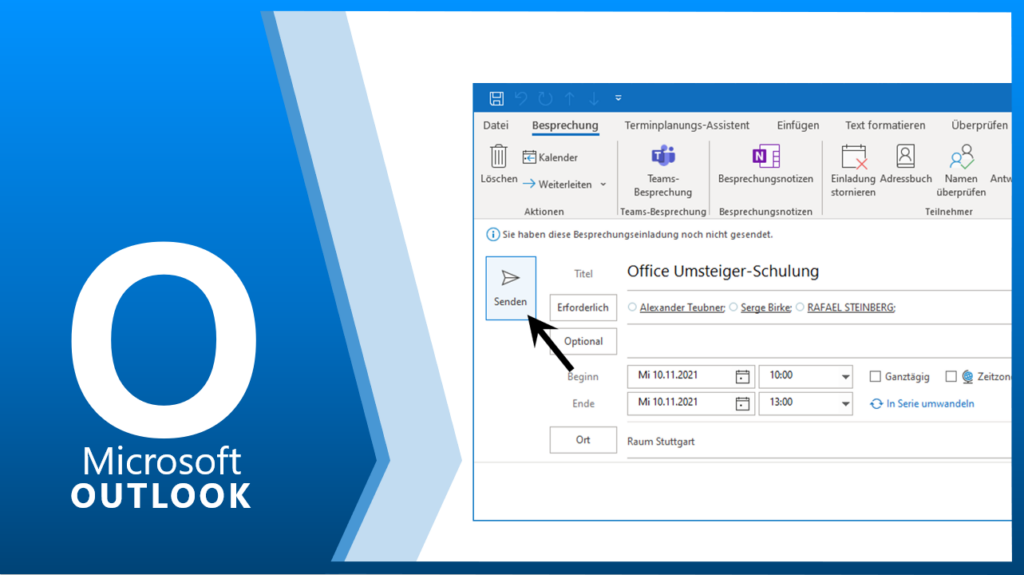Select attendee Alexander Teubner

click(682, 307)
